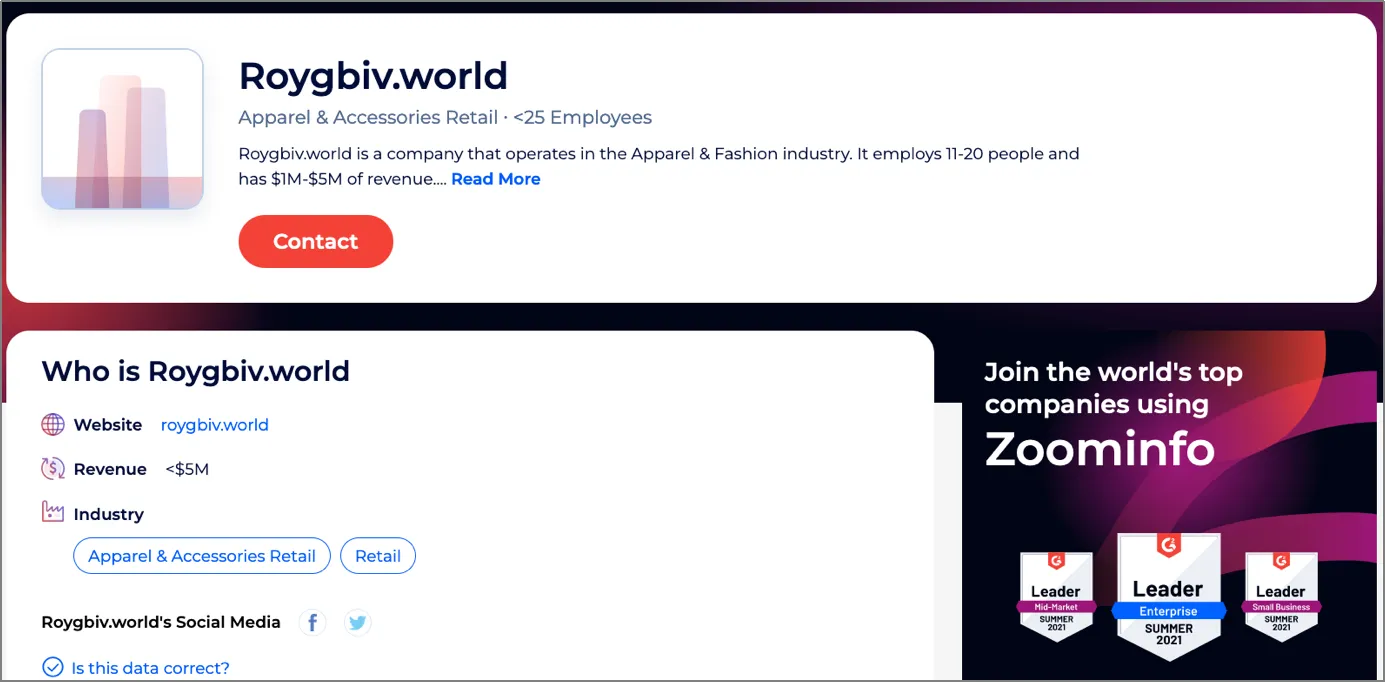This screenshot has height=682, width=1386.
Task: Select the Retail industry tag
Action: pos(378,556)
